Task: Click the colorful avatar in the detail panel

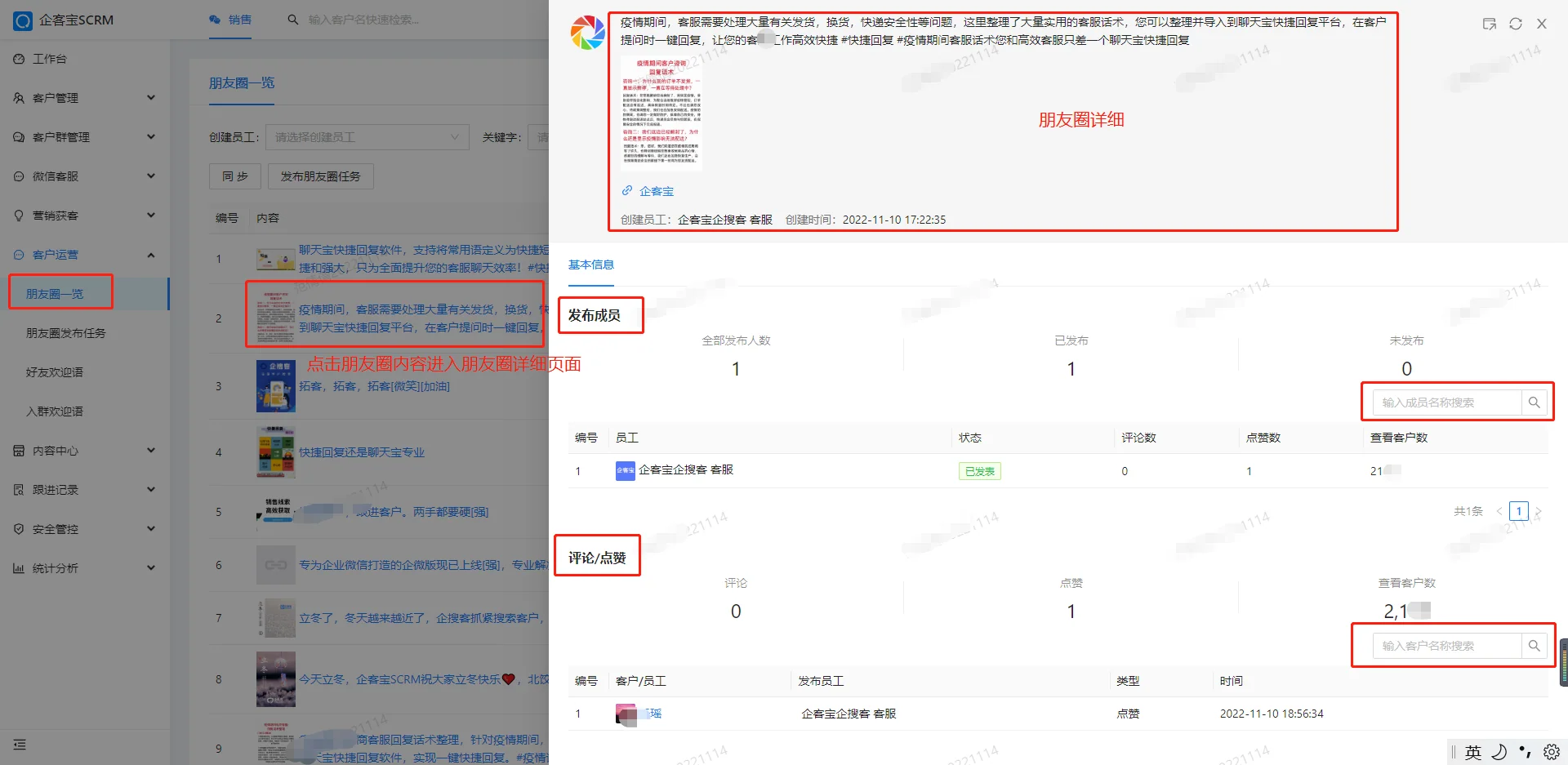Action: tap(587, 32)
